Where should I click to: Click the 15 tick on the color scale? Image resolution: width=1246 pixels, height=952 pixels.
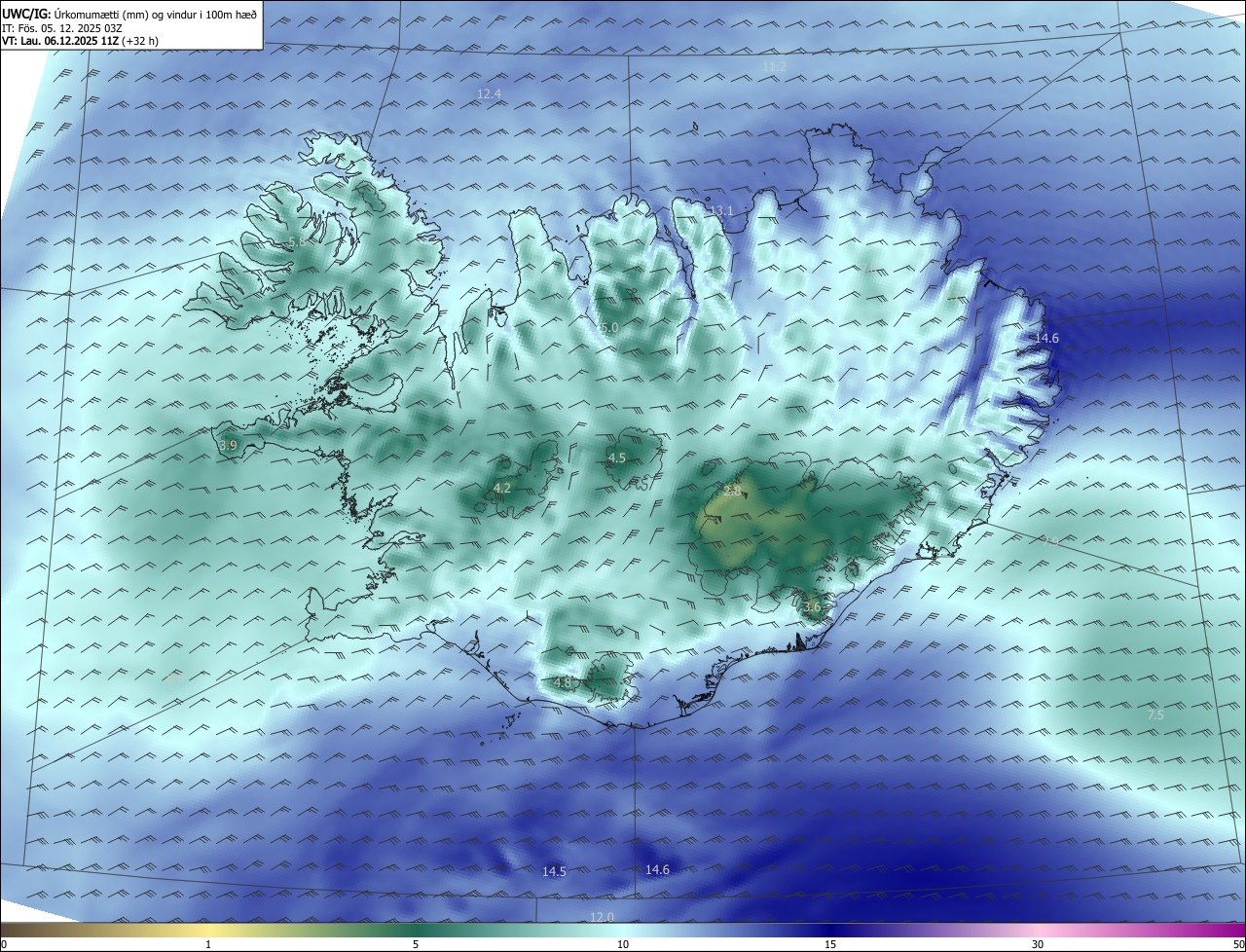coord(830,944)
